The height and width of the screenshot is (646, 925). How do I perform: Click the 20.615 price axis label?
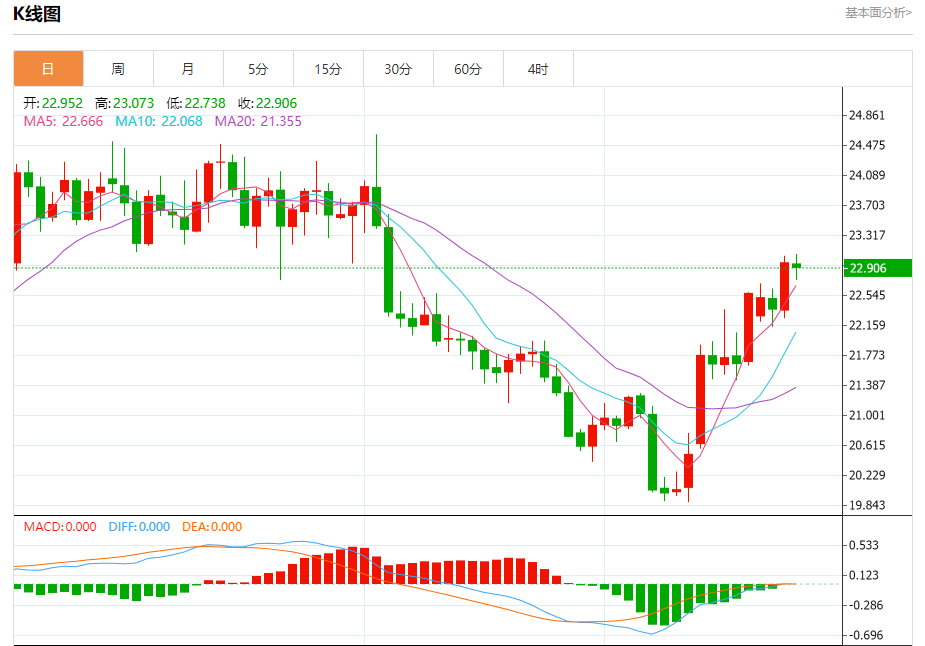click(867, 445)
